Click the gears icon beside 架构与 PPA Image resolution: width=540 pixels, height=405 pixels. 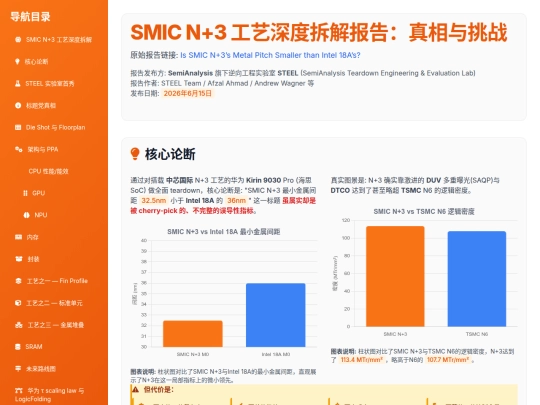pyautogui.click(x=19, y=149)
